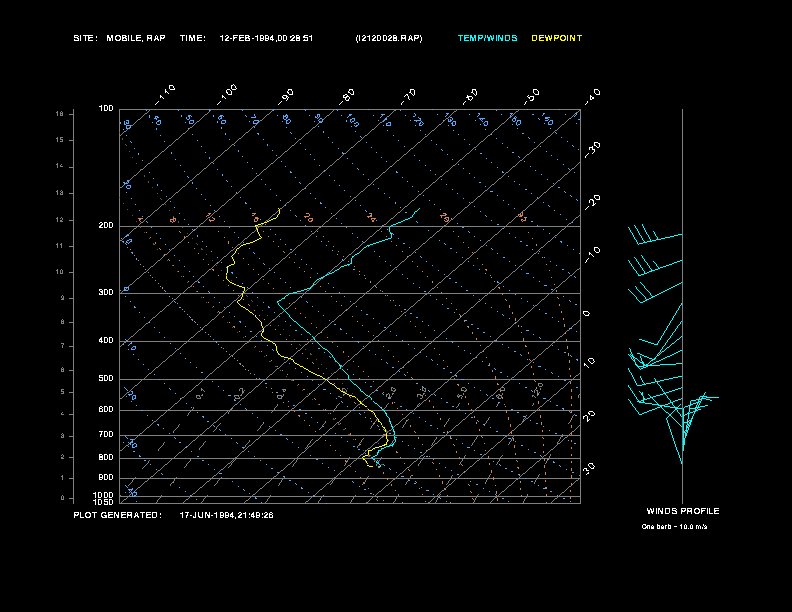Select the timestamp '17-JUN-1994,21:49:26'
792x612 pixels.
(x=227, y=515)
